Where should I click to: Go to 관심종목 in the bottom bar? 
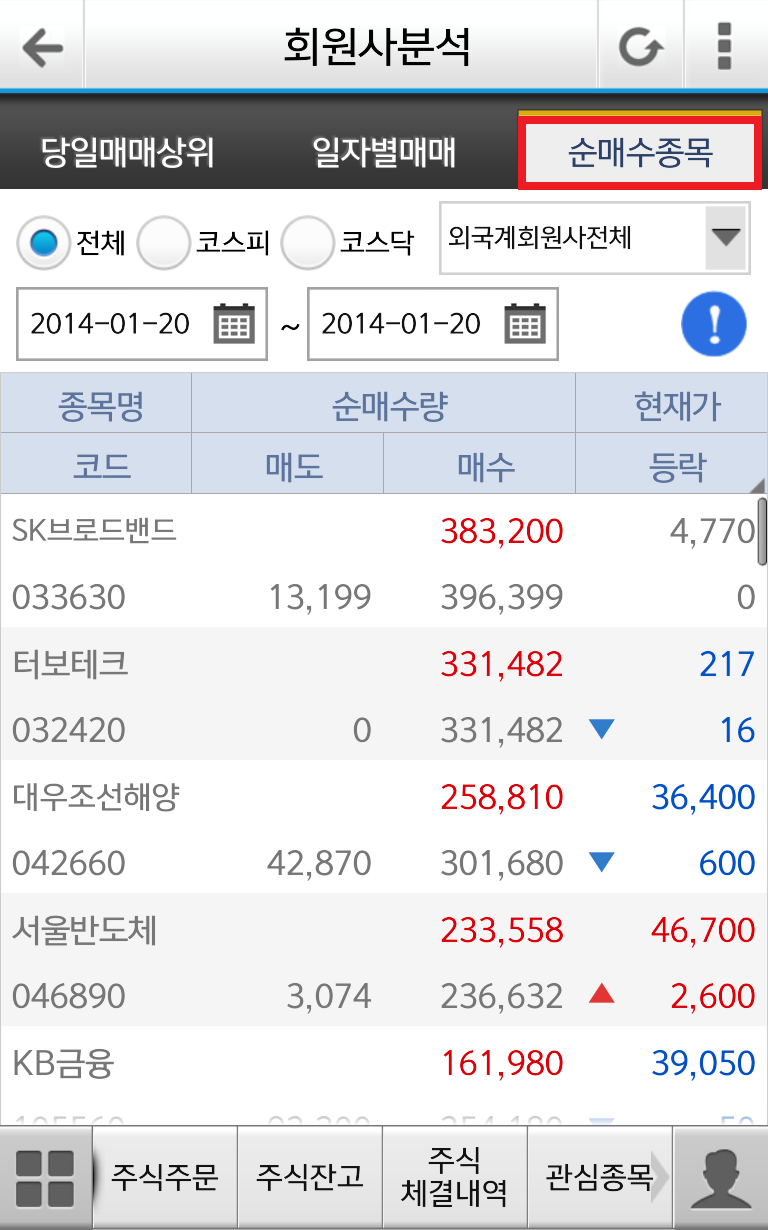click(x=599, y=1177)
